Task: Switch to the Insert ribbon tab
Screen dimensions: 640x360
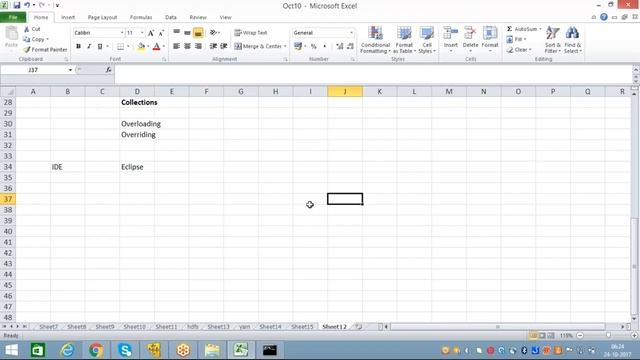Action: click(68, 18)
